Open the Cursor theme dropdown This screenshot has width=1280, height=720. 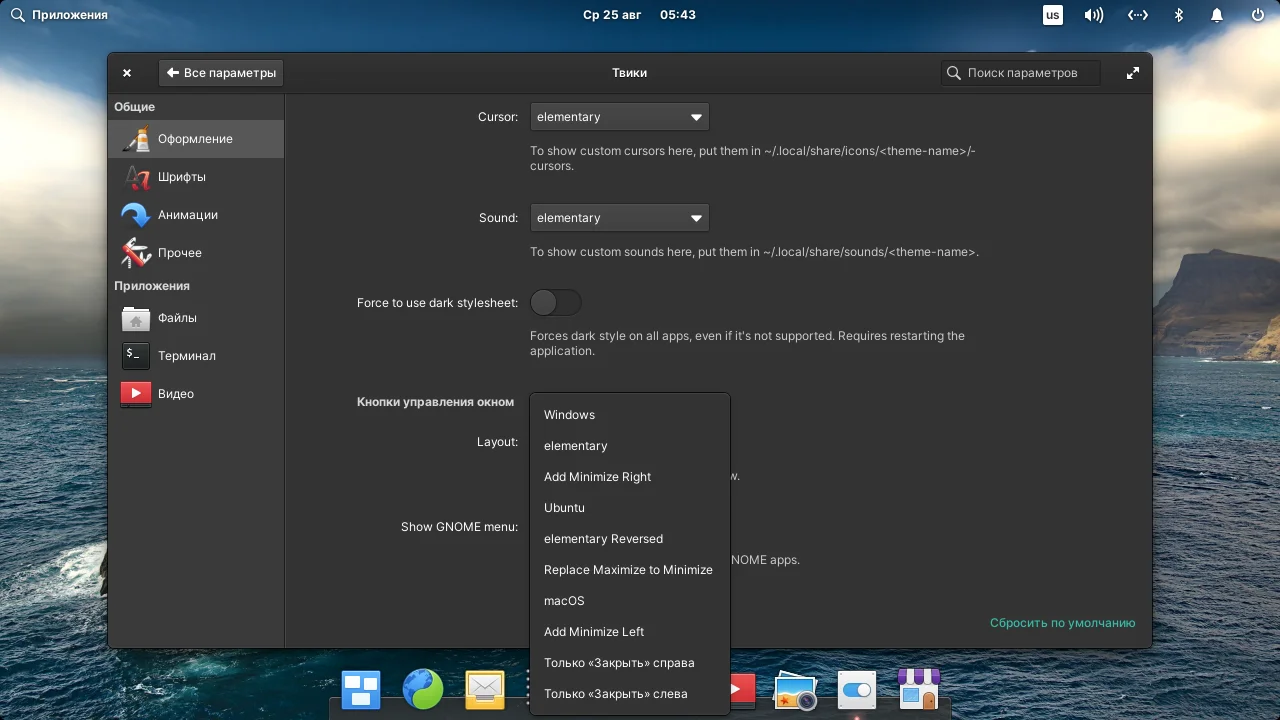click(619, 116)
